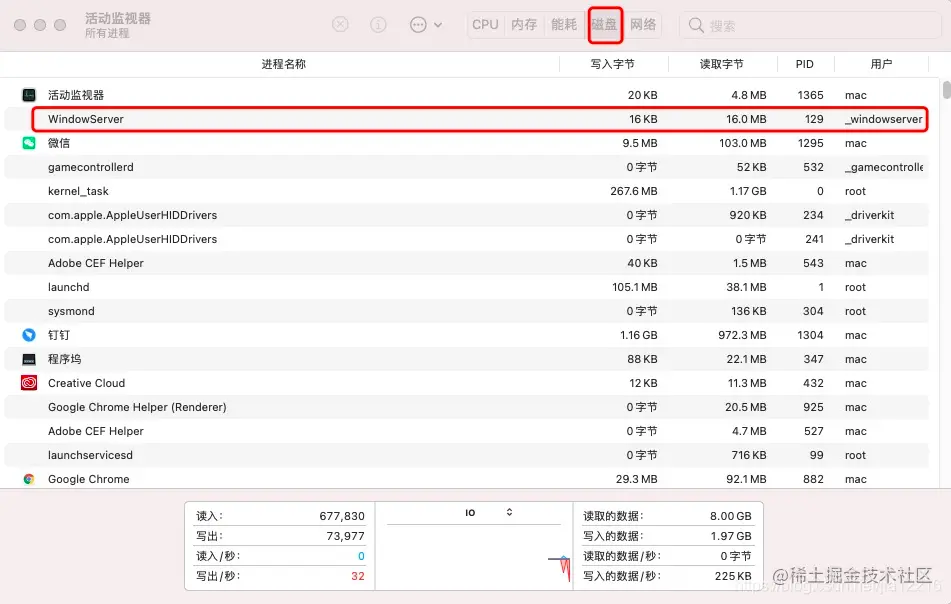
Task: Click the search magnifier icon
Action: tap(696, 25)
